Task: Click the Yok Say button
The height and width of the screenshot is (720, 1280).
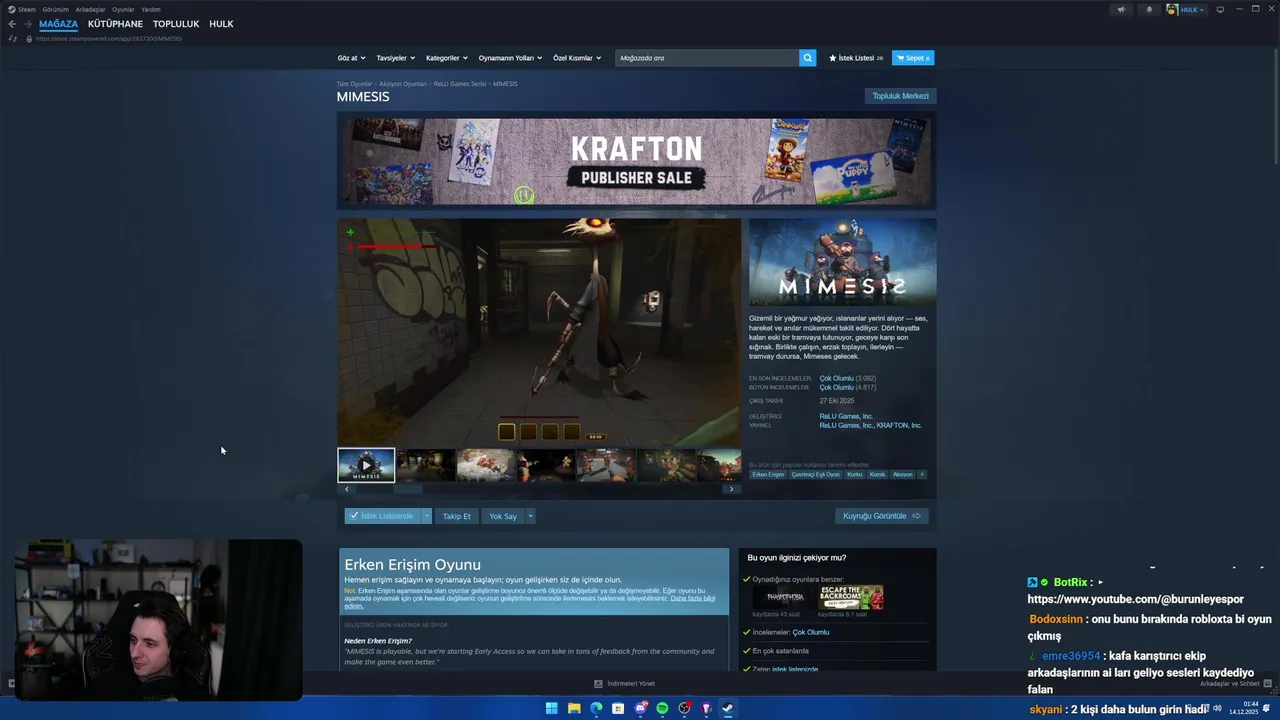Action: click(503, 516)
